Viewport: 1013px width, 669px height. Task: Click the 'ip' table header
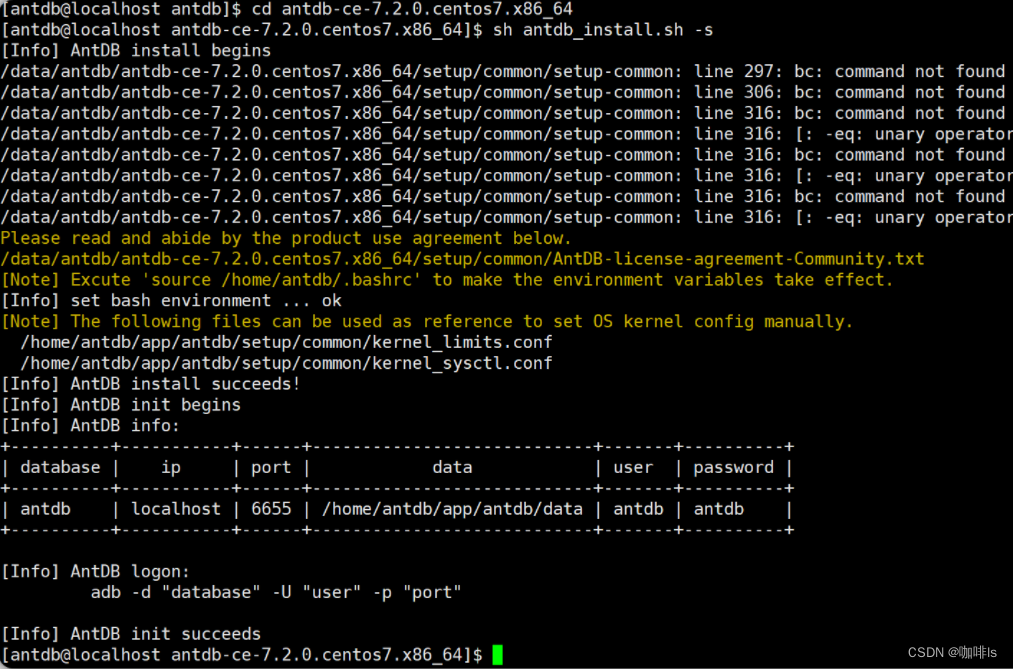[x=171, y=468]
